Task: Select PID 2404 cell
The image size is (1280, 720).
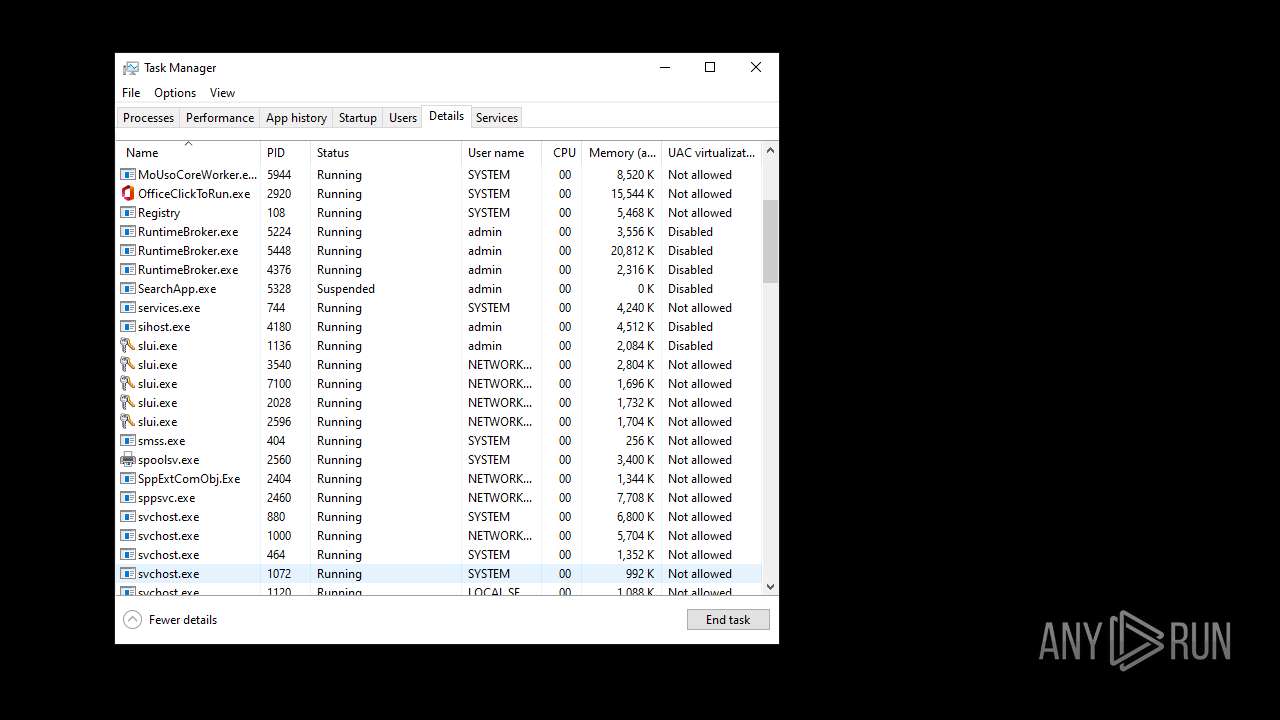Action: pyautogui.click(x=279, y=479)
